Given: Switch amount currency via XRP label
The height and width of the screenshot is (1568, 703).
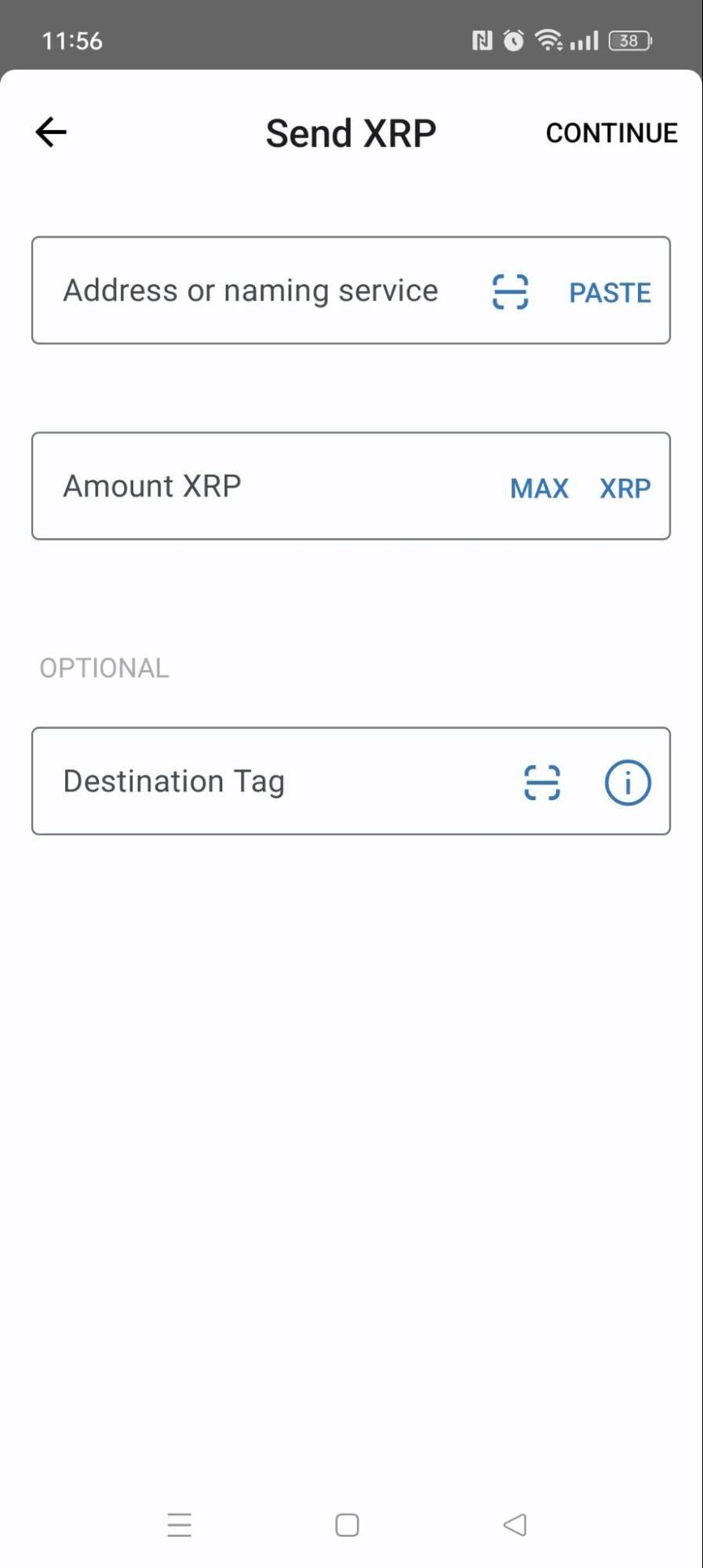Looking at the screenshot, I should click(625, 488).
